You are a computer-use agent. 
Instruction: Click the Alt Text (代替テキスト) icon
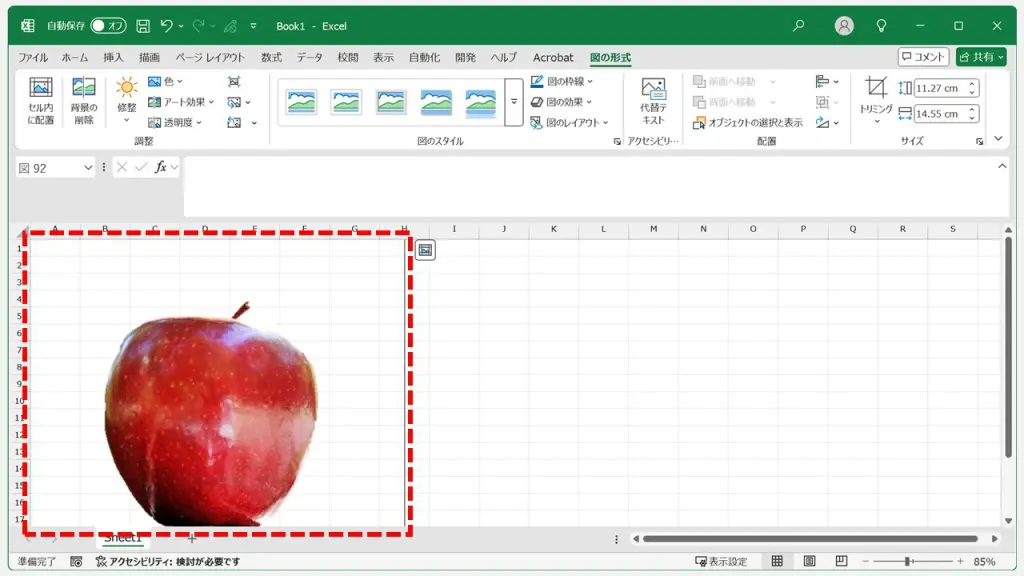(x=652, y=101)
